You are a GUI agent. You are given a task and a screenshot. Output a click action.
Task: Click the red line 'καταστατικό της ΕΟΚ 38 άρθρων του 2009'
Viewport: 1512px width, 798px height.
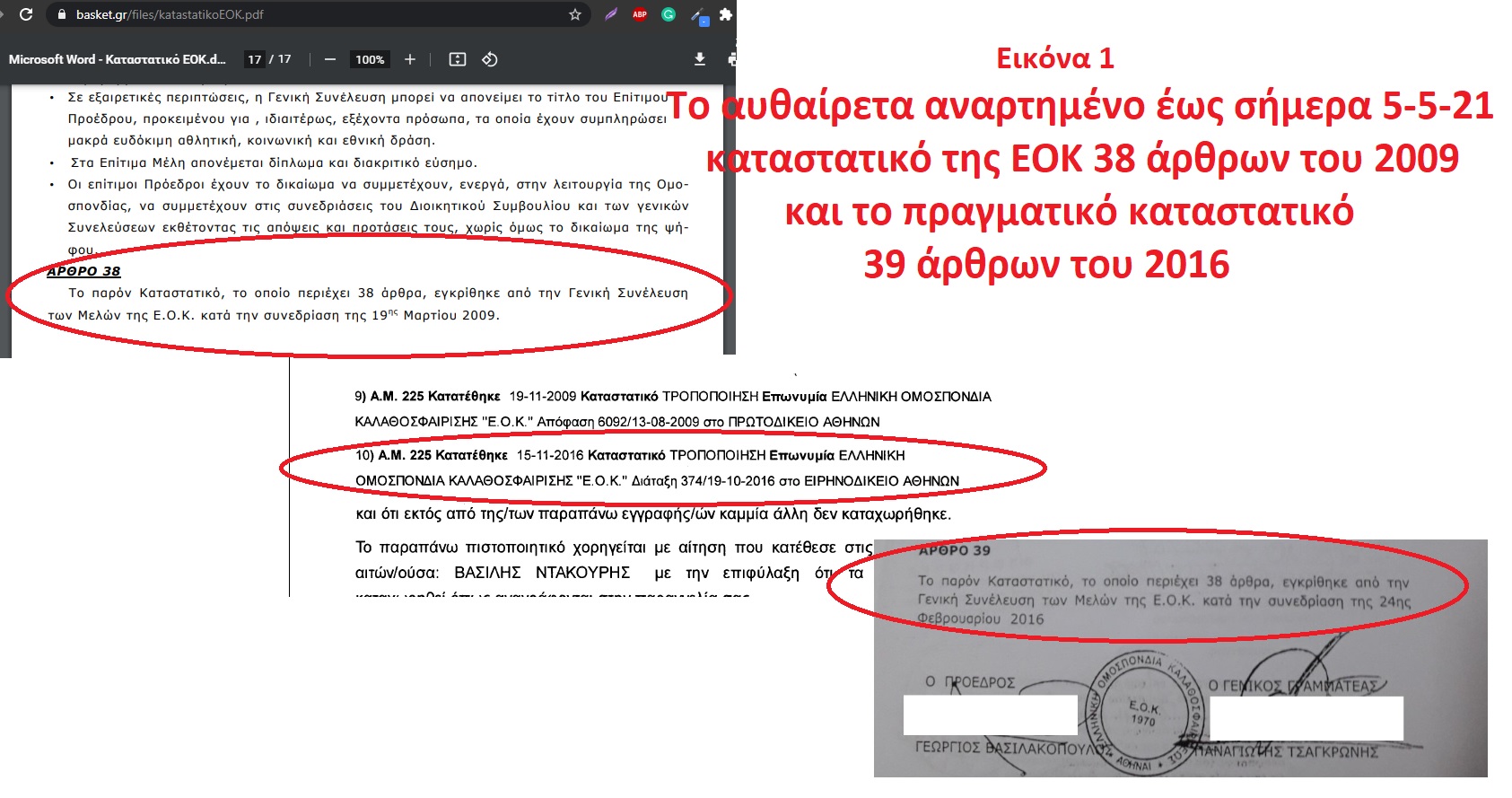(1082, 159)
